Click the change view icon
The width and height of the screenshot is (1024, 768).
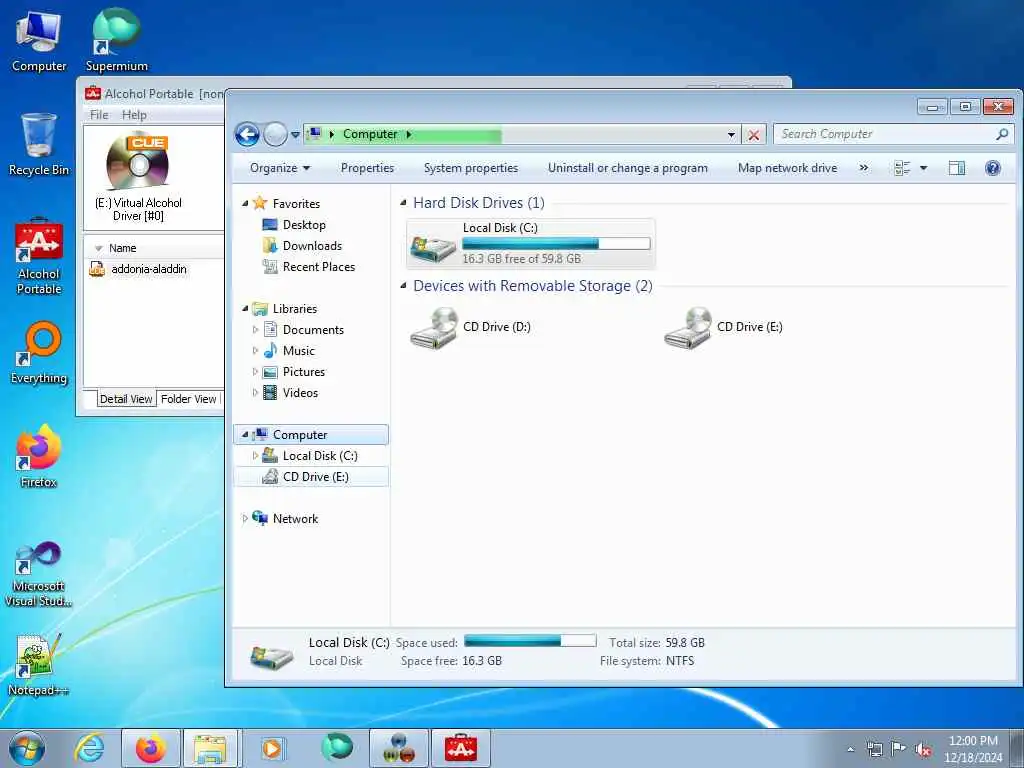(x=902, y=168)
